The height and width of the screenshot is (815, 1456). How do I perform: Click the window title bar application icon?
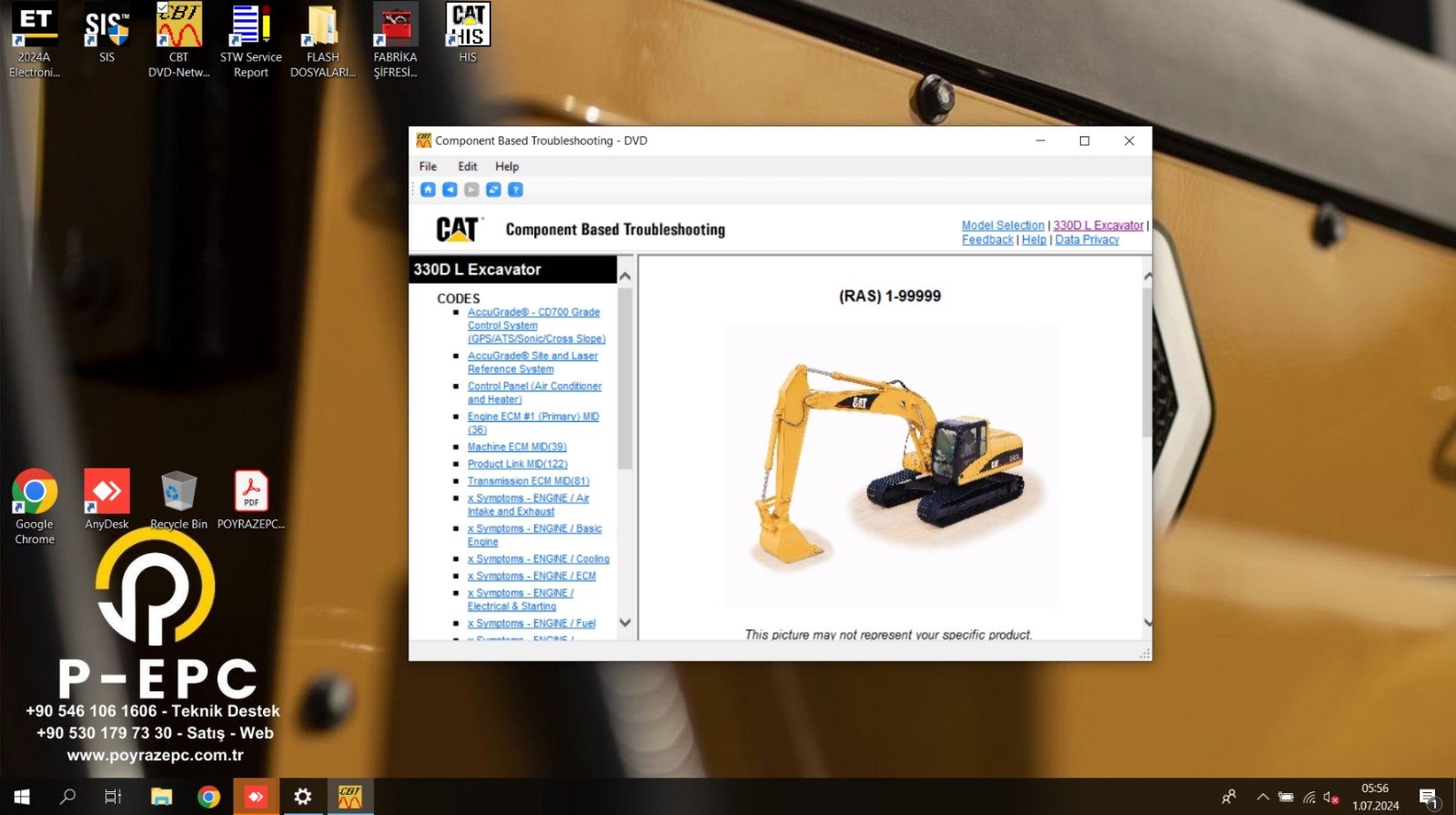tap(423, 140)
